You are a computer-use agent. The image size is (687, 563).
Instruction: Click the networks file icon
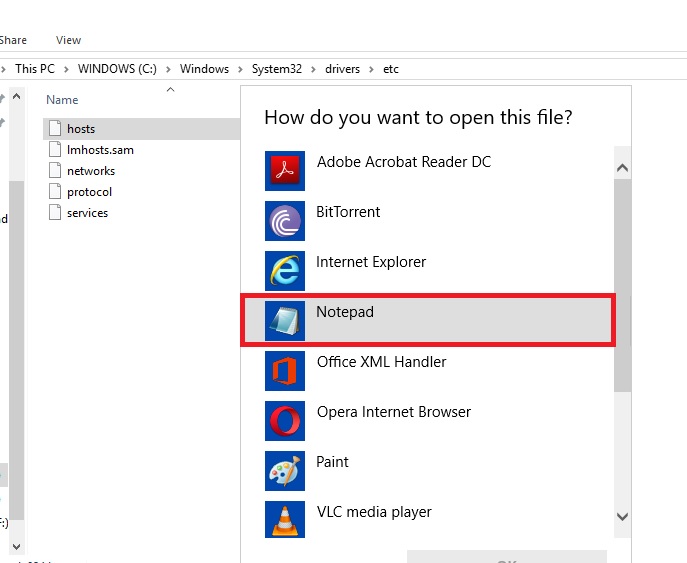pyautogui.click(x=55, y=170)
